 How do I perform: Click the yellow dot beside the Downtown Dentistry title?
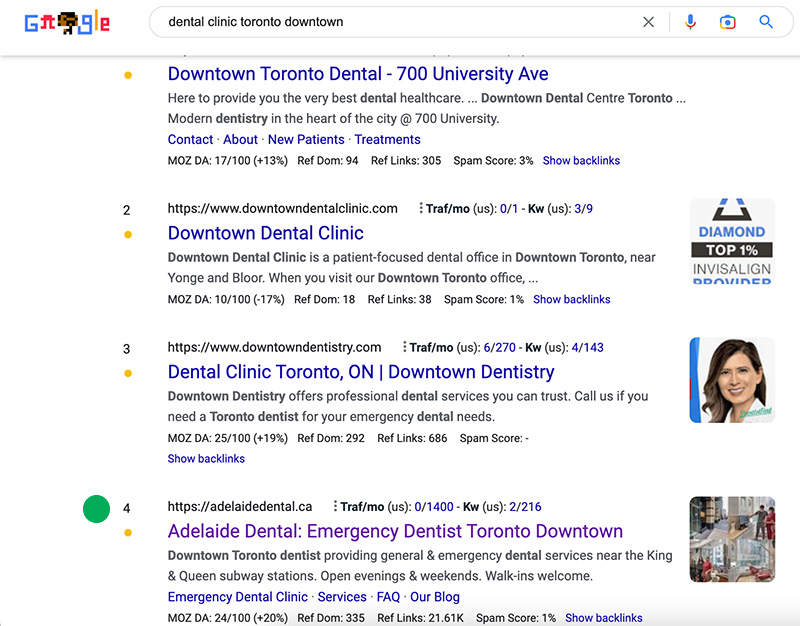point(128,373)
